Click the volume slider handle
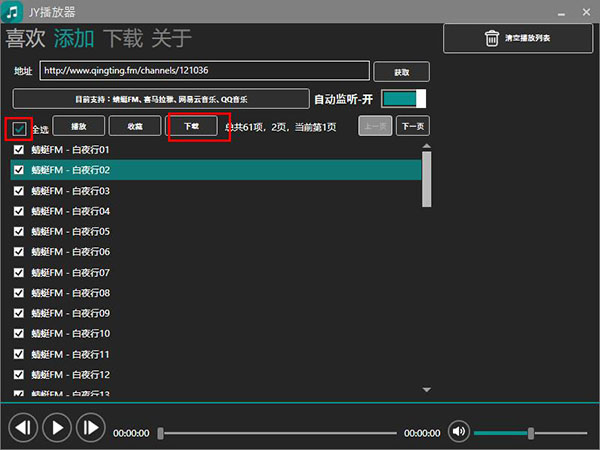The height and width of the screenshot is (450, 600). tap(531, 433)
